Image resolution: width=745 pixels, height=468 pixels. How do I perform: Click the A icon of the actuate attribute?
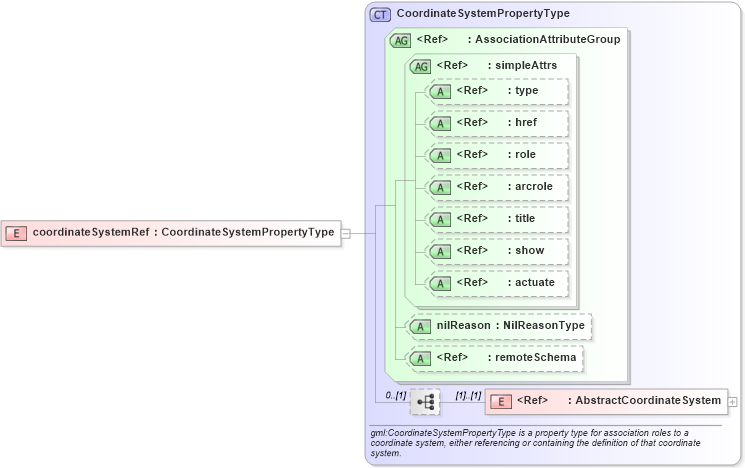pyautogui.click(x=439, y=284)
